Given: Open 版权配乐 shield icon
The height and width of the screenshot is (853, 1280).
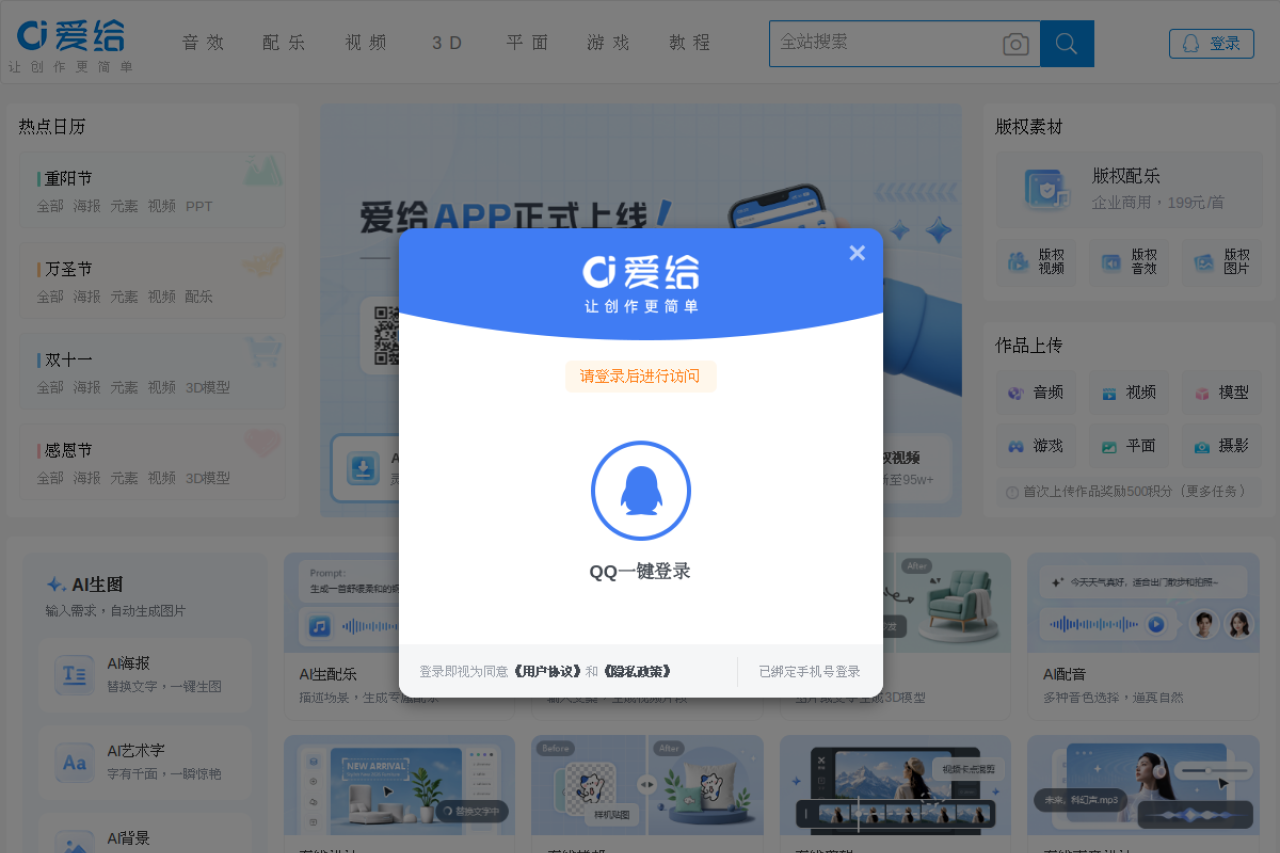Looking at the screenshot, I should pos(1046,188).
